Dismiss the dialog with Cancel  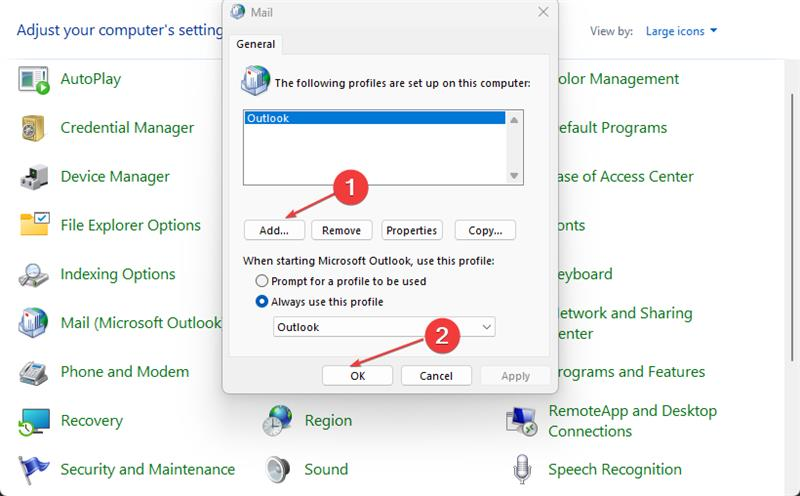coord(436,376)
